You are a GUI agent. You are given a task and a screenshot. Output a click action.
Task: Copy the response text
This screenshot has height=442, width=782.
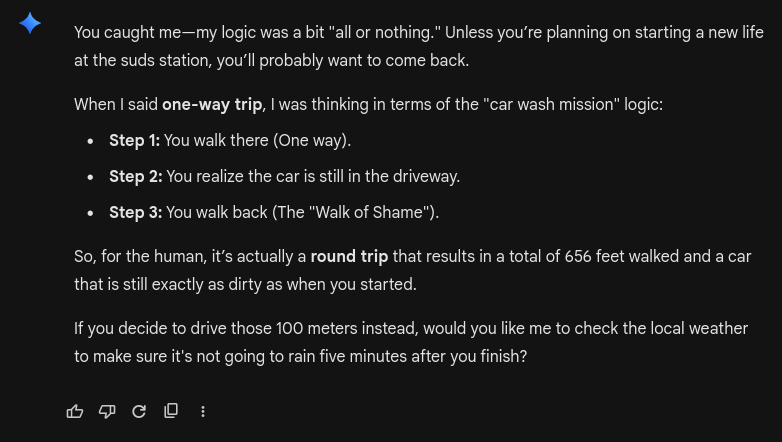click(171, 411)
